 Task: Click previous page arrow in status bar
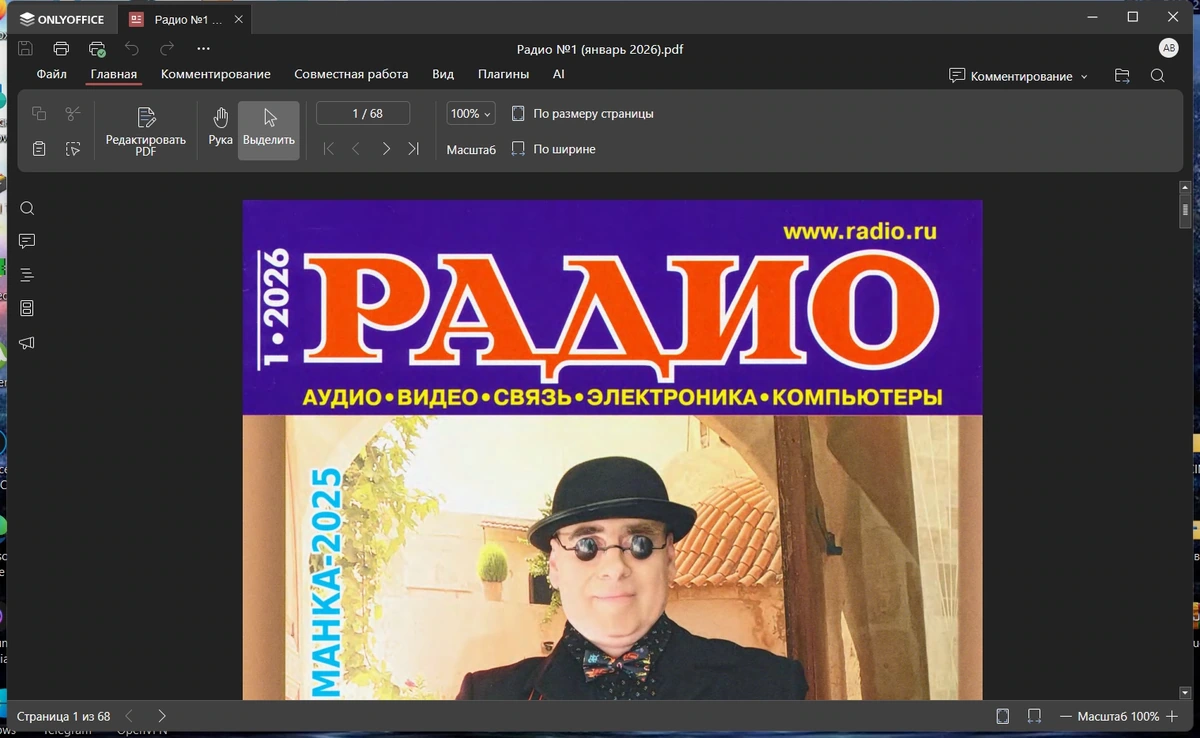pos(129,716)
